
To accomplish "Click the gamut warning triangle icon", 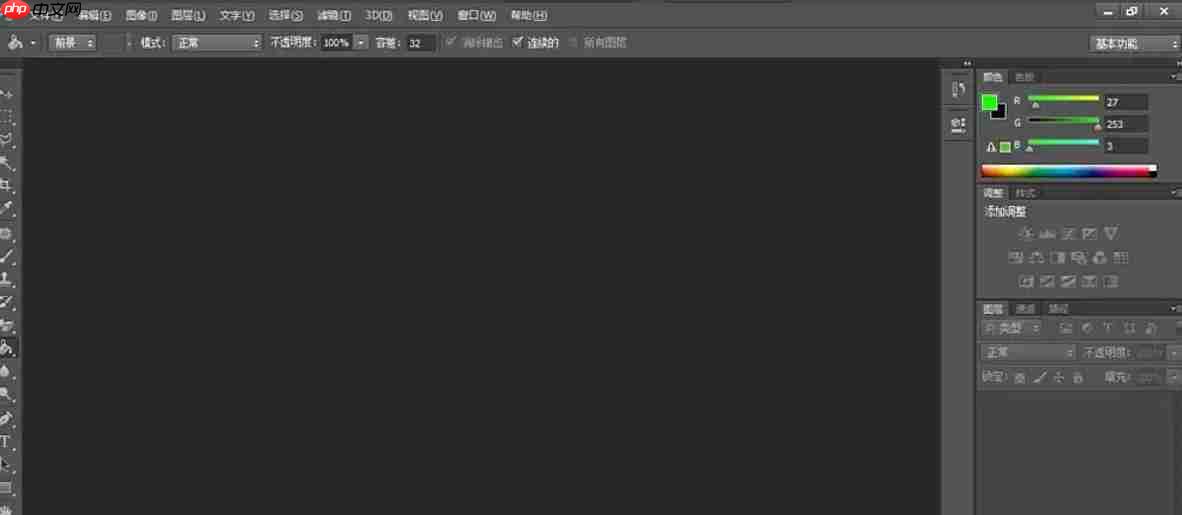I will 991,147.
